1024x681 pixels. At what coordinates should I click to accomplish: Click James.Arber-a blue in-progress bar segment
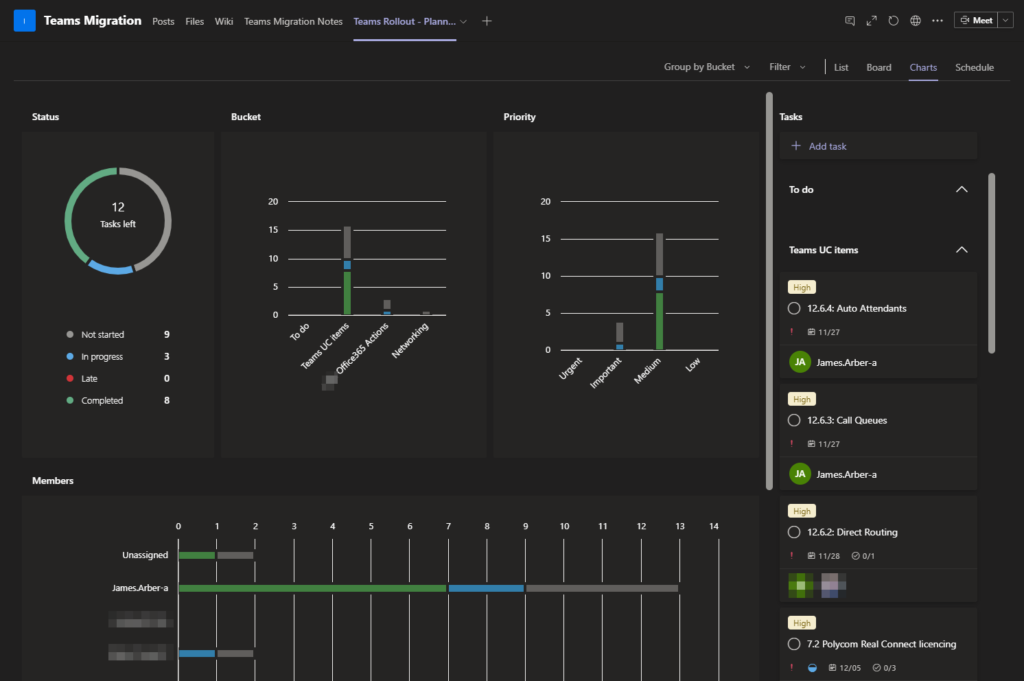[486, 588]
